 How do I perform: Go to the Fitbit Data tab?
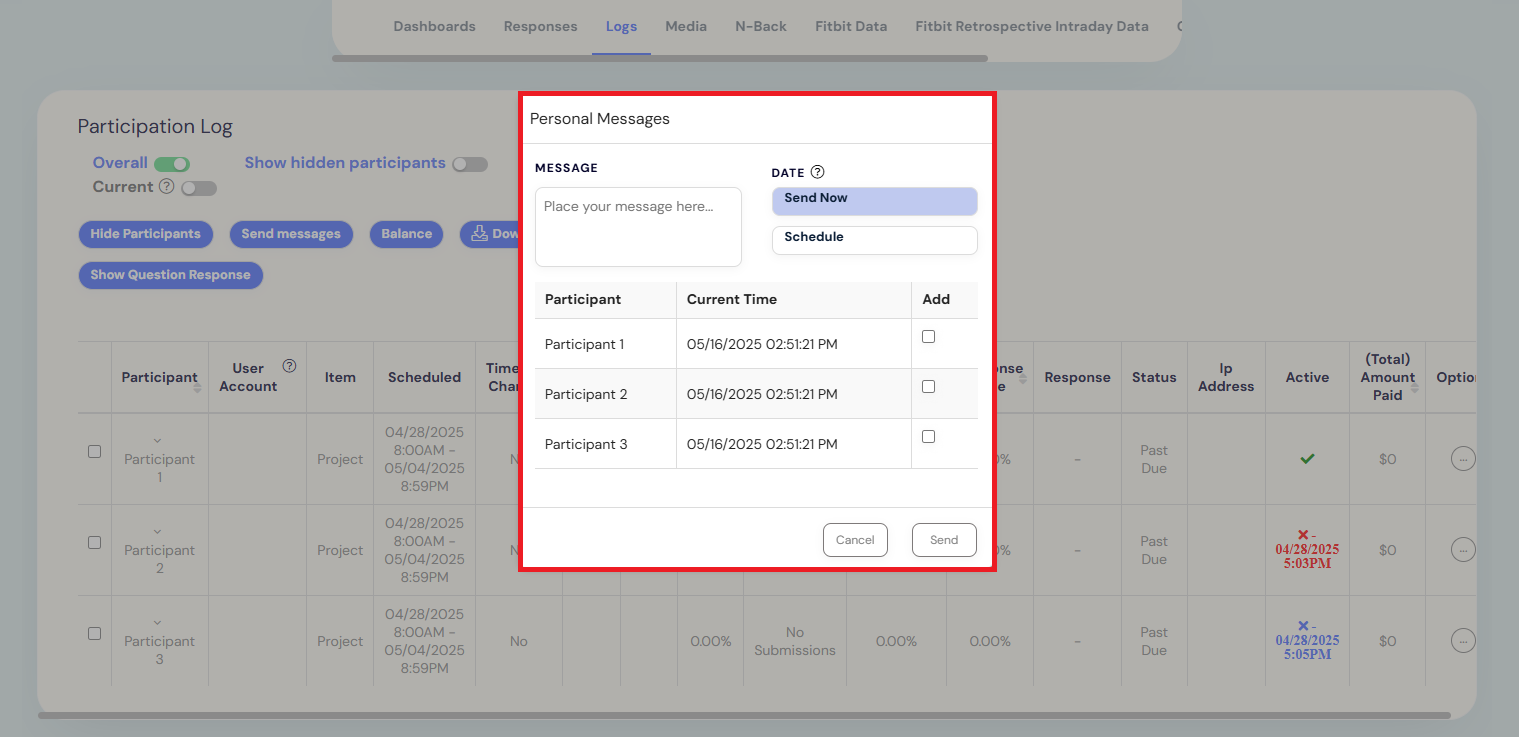pyautogui.click(x=851, y=26)
